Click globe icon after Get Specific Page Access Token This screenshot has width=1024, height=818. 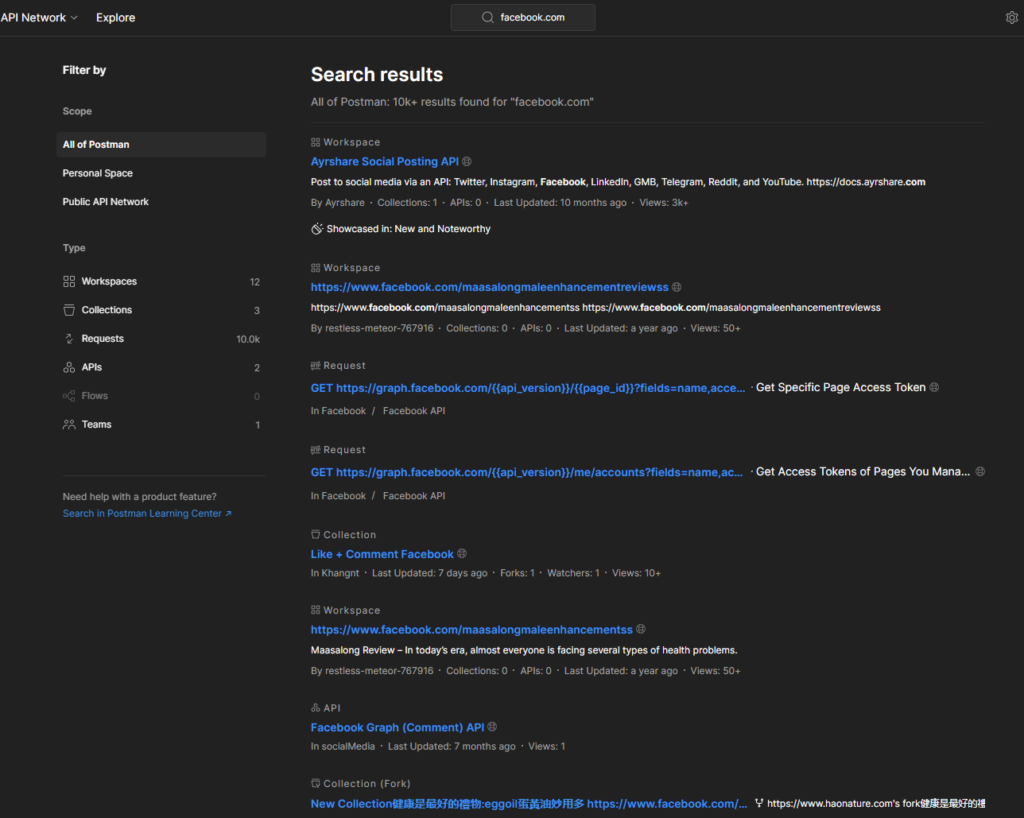[x=935, y=387]
